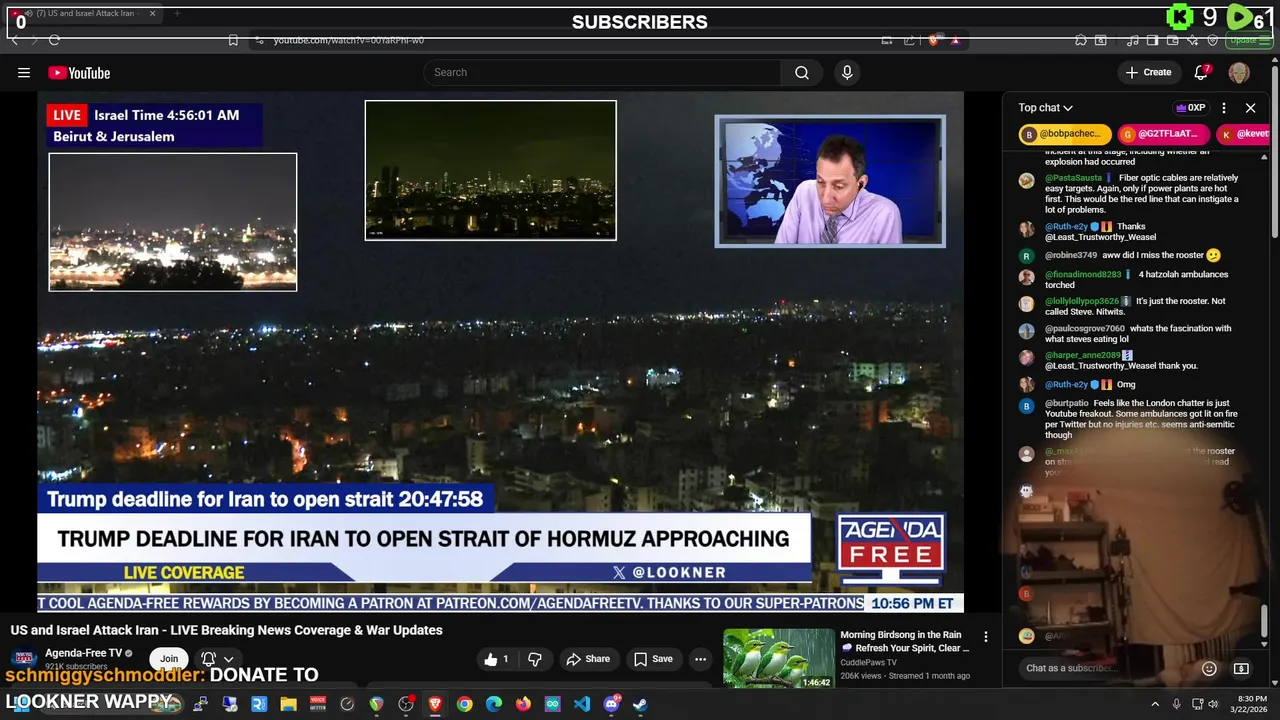The width and height of the screenshot is (1280, 720).
Task: Launch Steam from the taskbar
Action: 640,704
